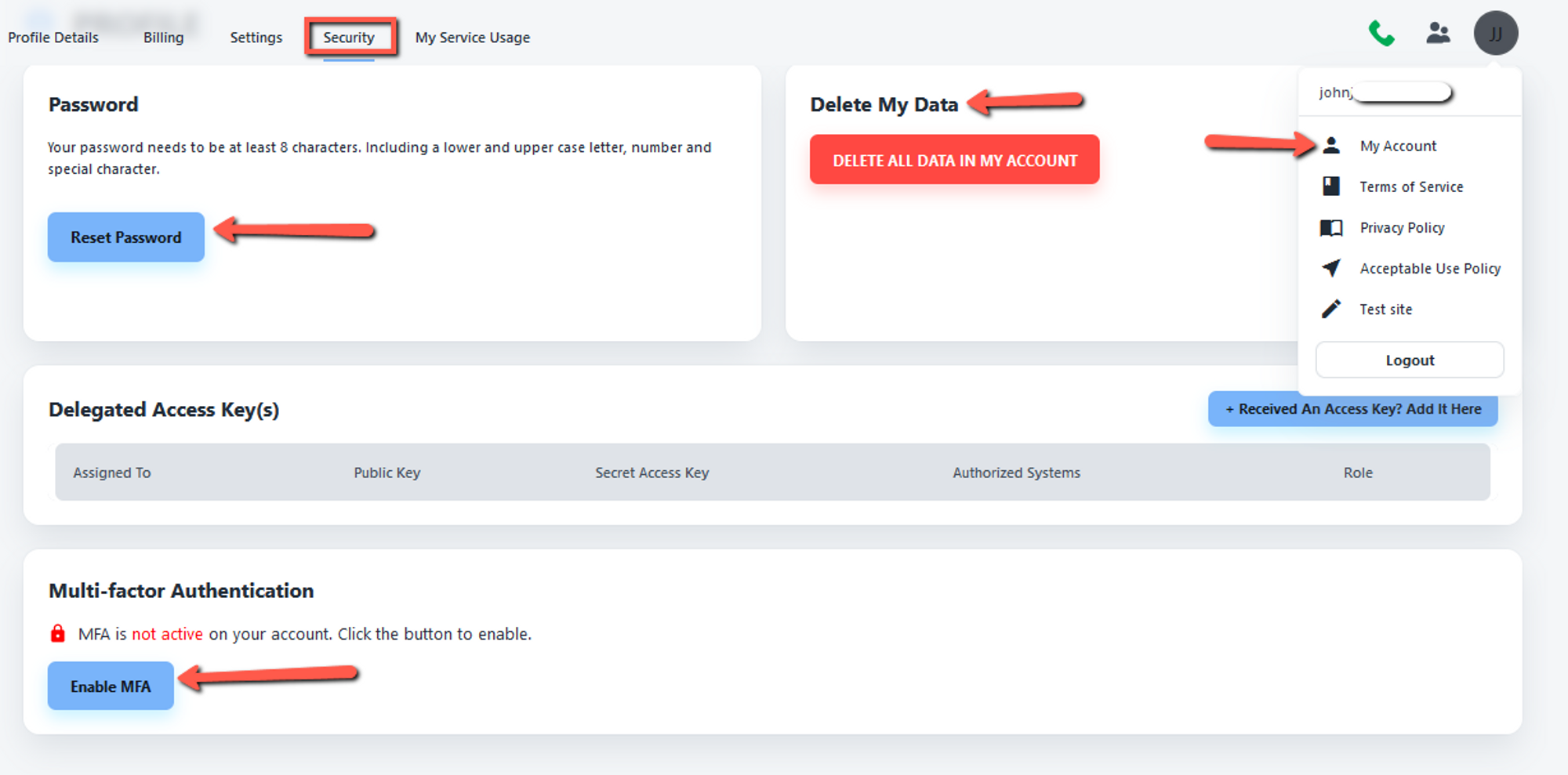Open the contacts people icon
The width and height of the screenshot is (1568, 775).
[1438, 33]
